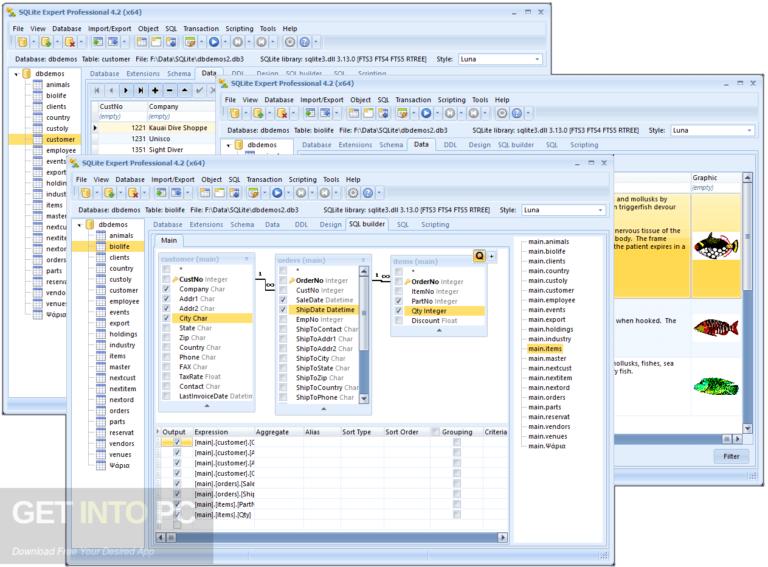Click red fish thumbnail in middle window
Screen dimensions: 768x567
(716, 327)
